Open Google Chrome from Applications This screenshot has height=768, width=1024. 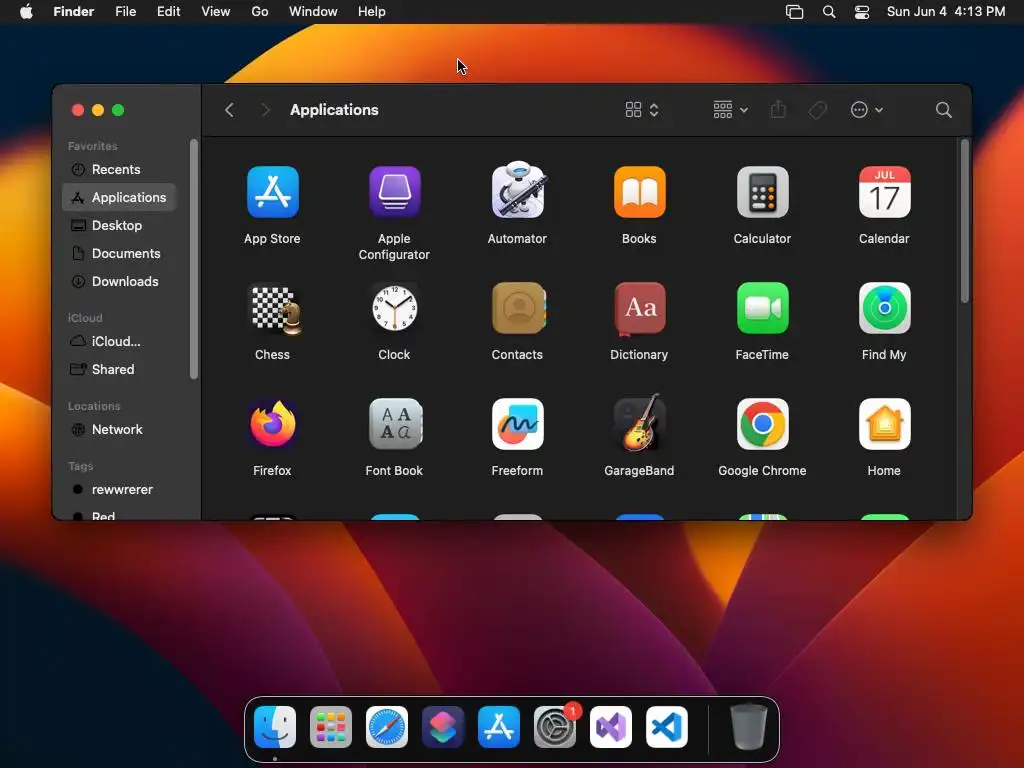762,424
